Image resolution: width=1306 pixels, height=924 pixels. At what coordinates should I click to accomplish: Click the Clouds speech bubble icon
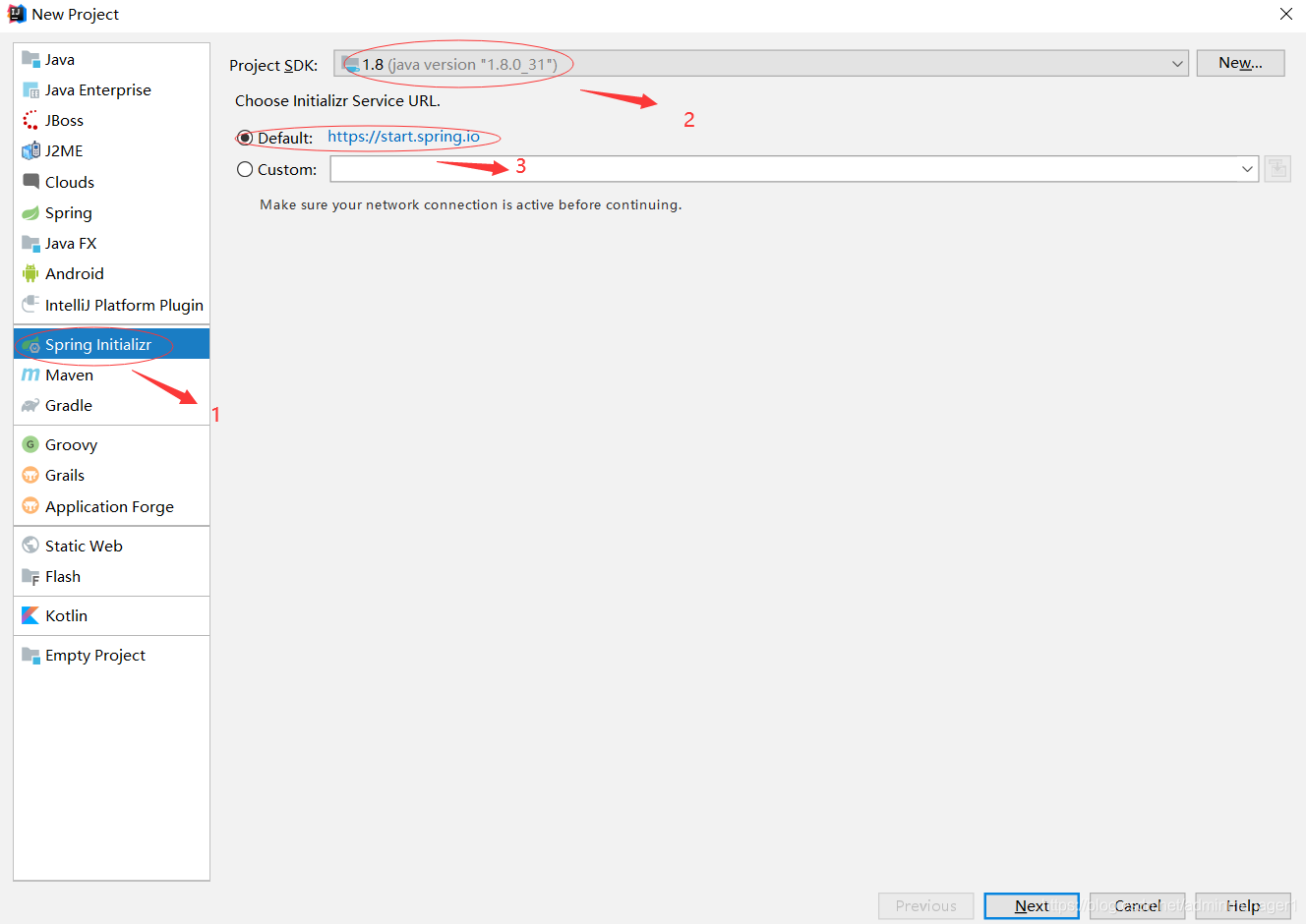coord(30,182)
